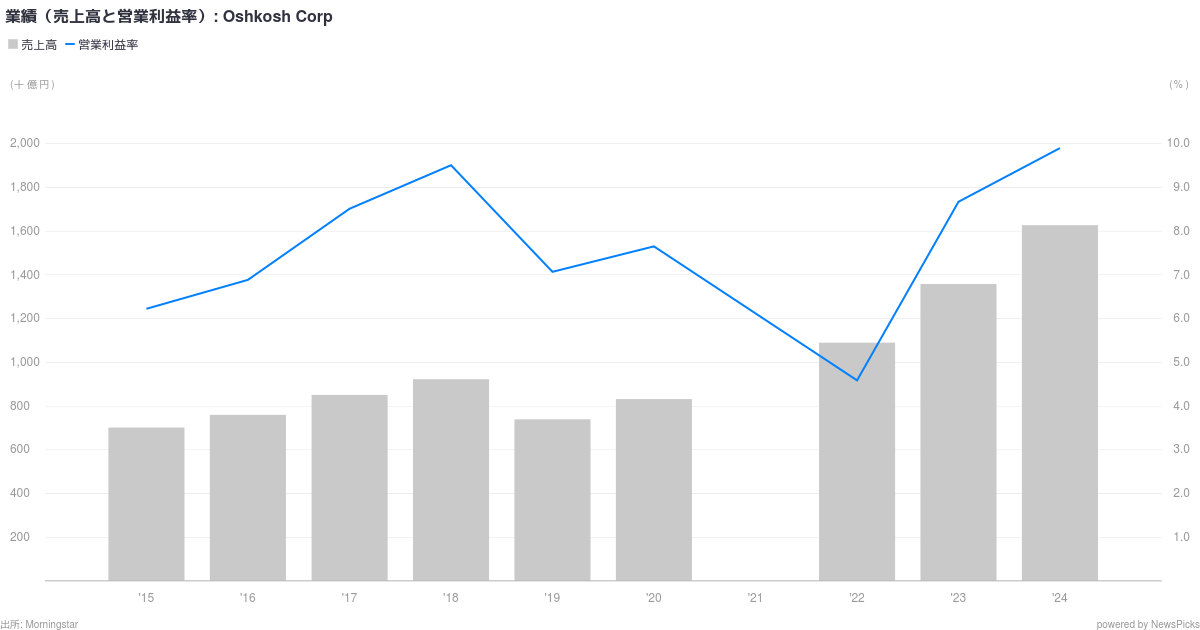Open the powered by NewsPicks link
1200x630 pixels.
pos(1145,624)
